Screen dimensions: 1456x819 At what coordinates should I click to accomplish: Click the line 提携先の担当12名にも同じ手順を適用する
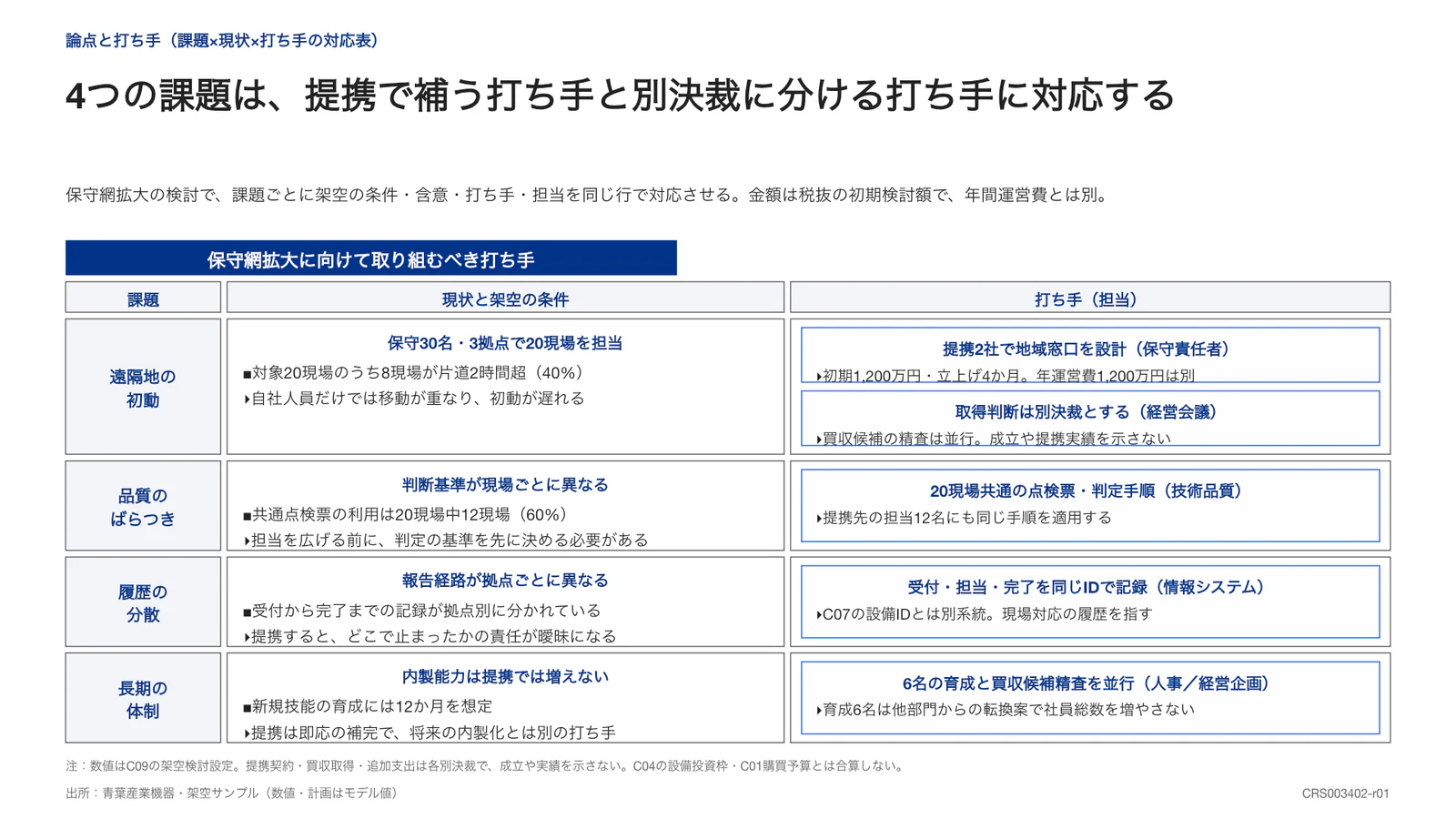click(964, 518)
